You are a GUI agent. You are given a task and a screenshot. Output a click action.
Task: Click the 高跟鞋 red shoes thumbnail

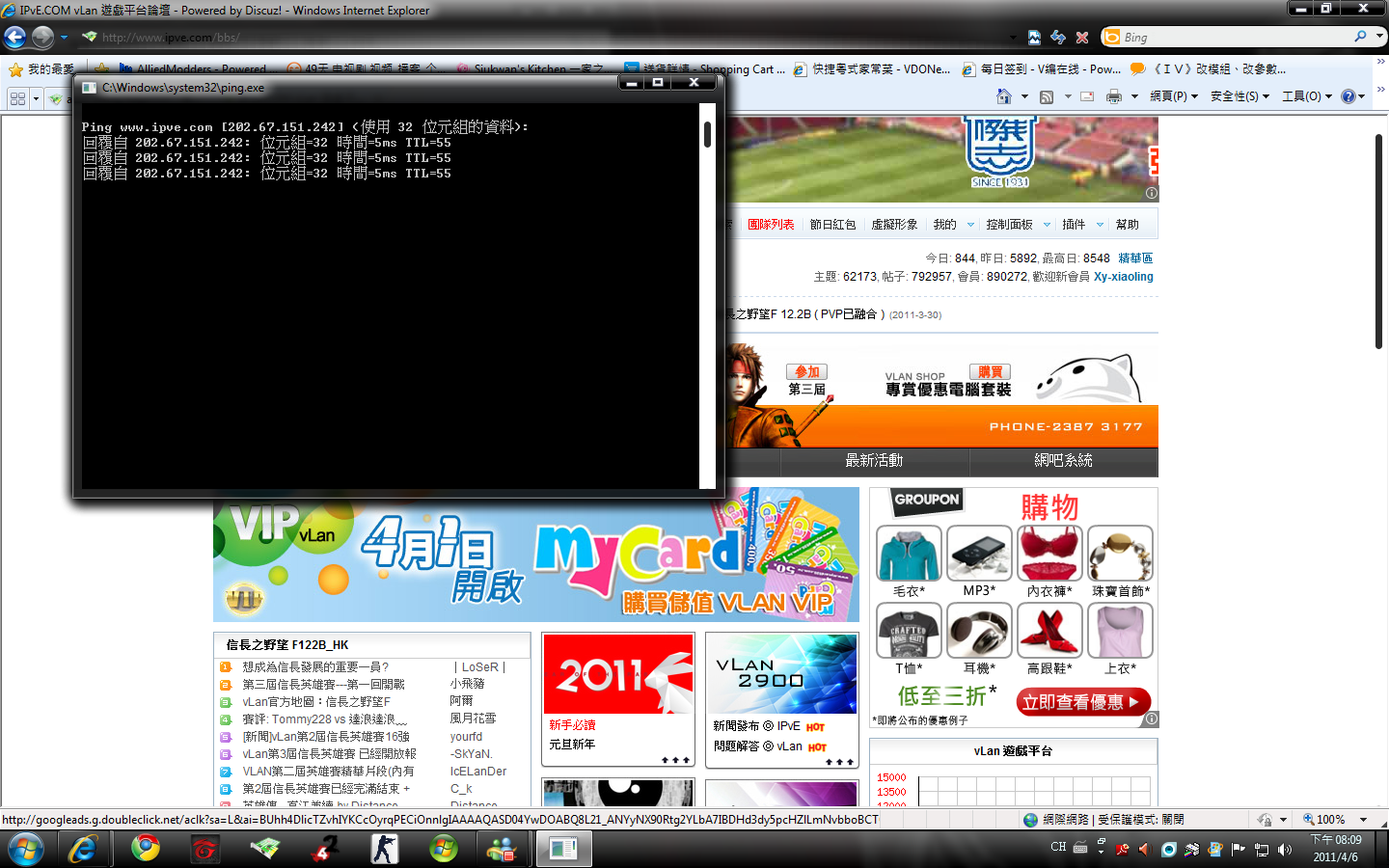coord(1049,631)
